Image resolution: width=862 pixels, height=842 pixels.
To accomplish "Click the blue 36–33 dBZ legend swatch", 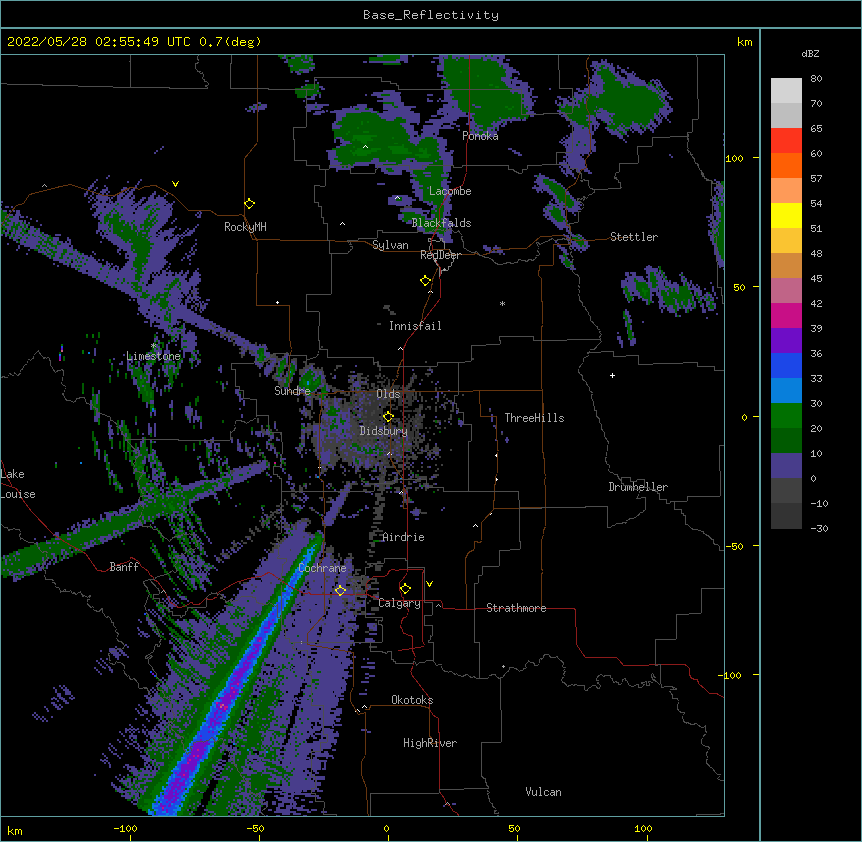I will [786, 365].
